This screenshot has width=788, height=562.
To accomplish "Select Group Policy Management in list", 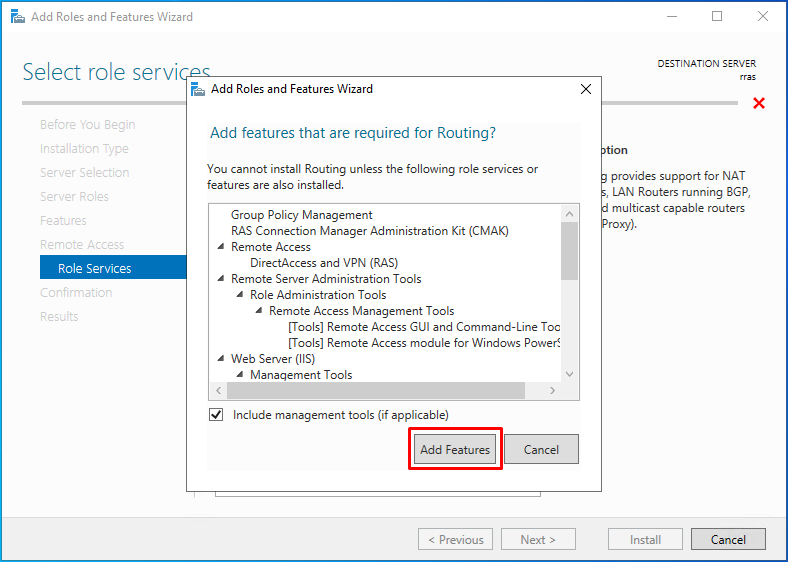I will [x=301, y=215].
